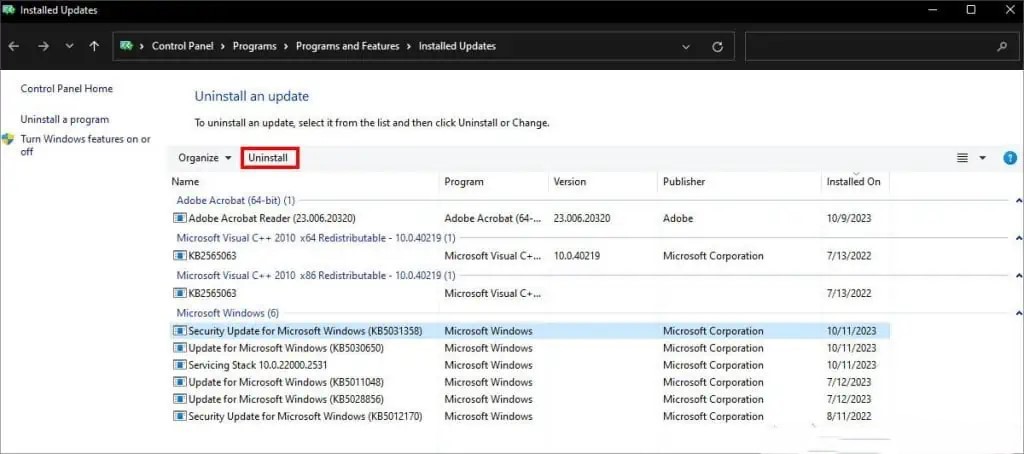Select Update for Microsoft Windows (KB5028856)
The width and height of the screenshot is (1024, 454).
530,399
